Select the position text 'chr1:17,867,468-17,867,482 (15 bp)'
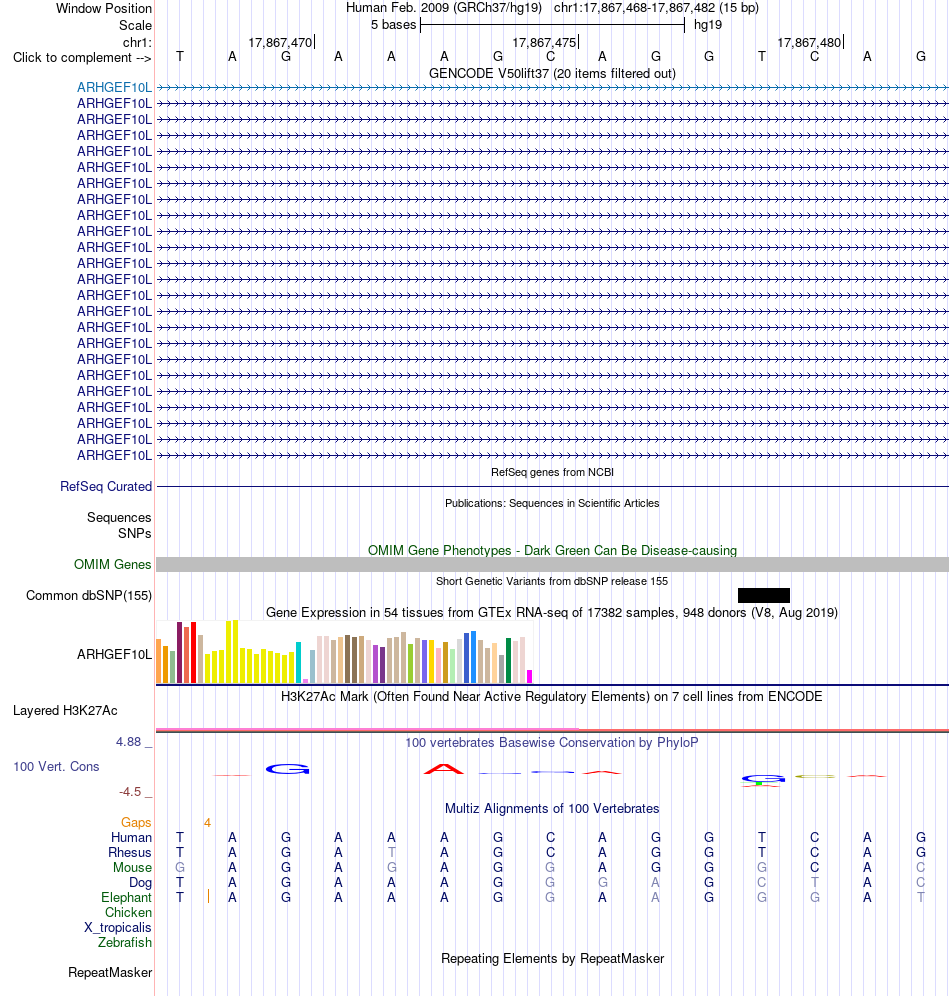The image size is (950, 996). click(x=656, y=8)
